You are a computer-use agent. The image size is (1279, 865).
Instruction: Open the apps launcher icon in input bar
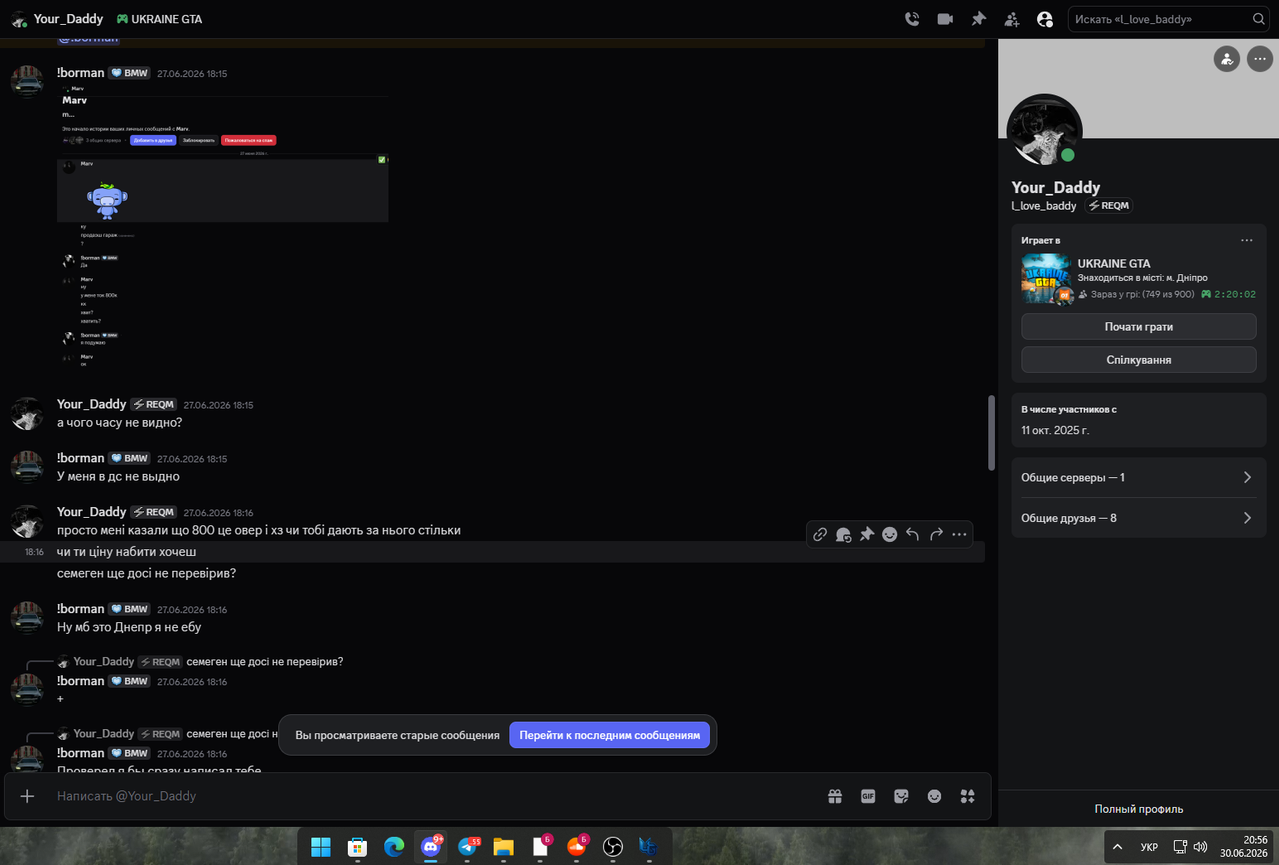coord(967,796)
